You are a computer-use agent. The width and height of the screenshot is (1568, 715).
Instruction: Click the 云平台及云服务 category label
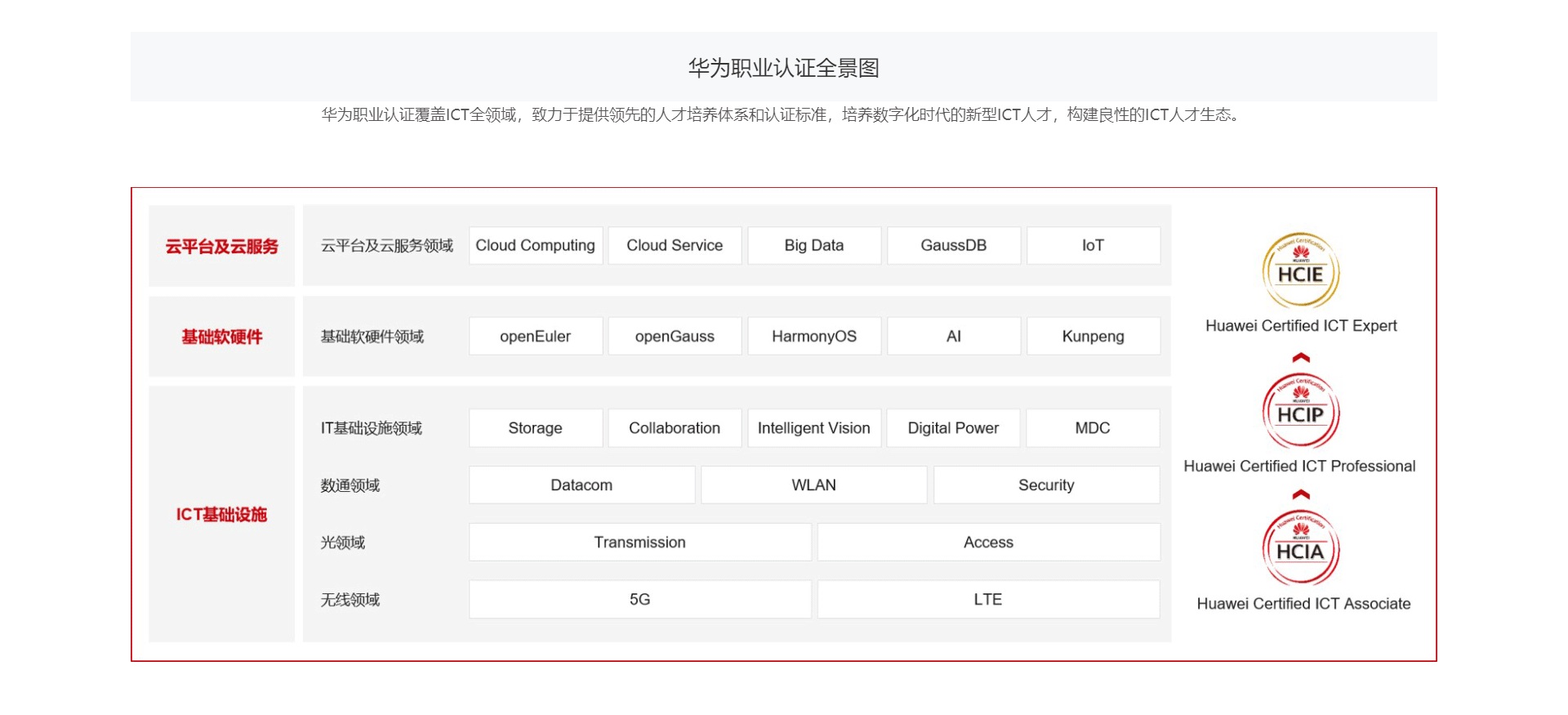click(222, 246)
